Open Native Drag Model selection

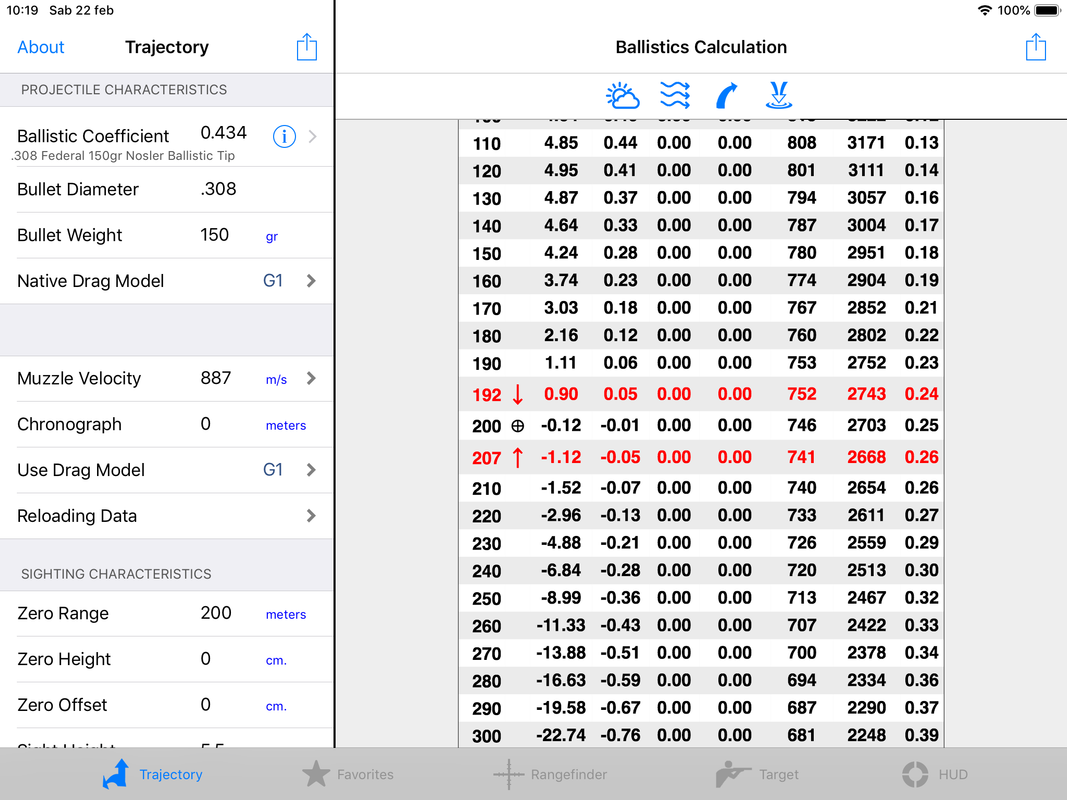167,281
